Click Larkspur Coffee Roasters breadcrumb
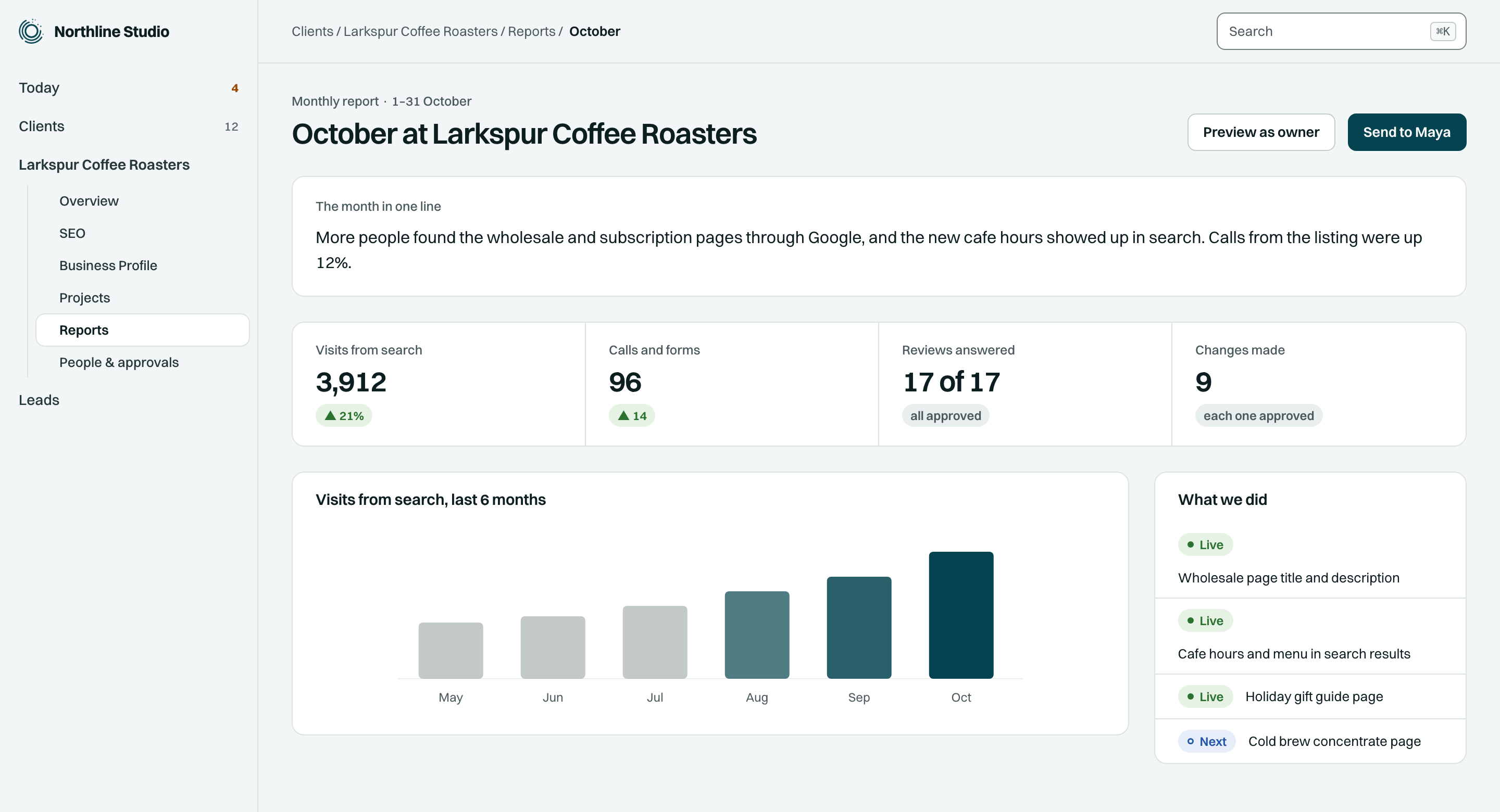This screenshot has height=812, width=1500. coord(420,31)
